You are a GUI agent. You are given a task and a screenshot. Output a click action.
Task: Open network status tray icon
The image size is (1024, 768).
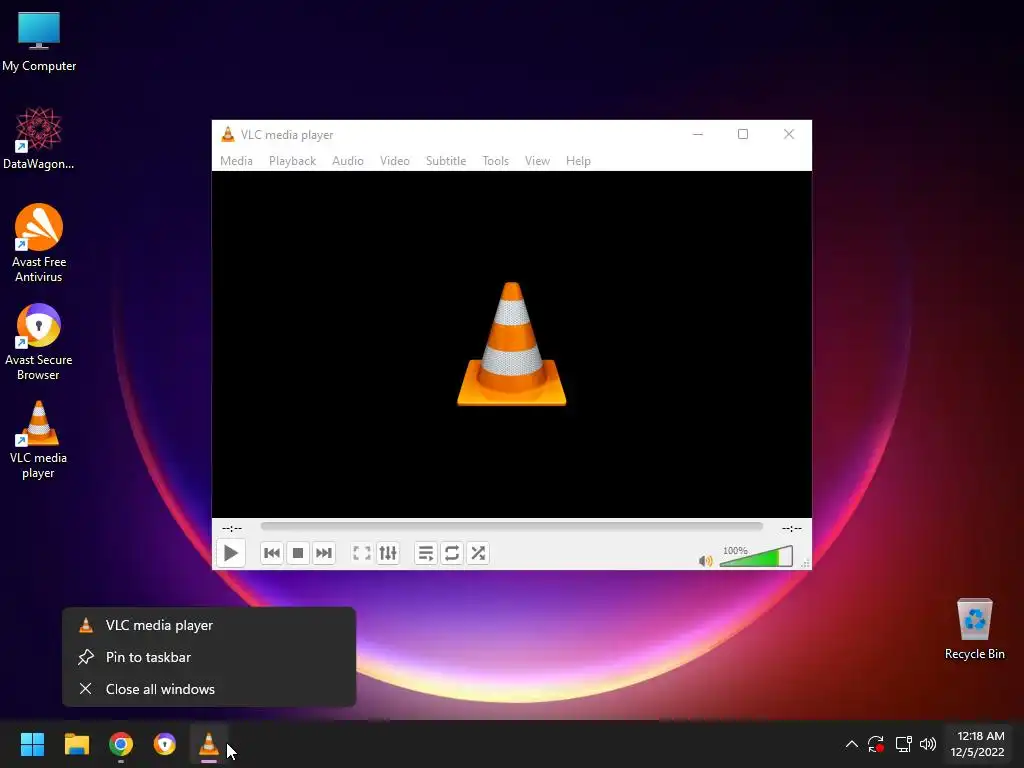[903, 744]
